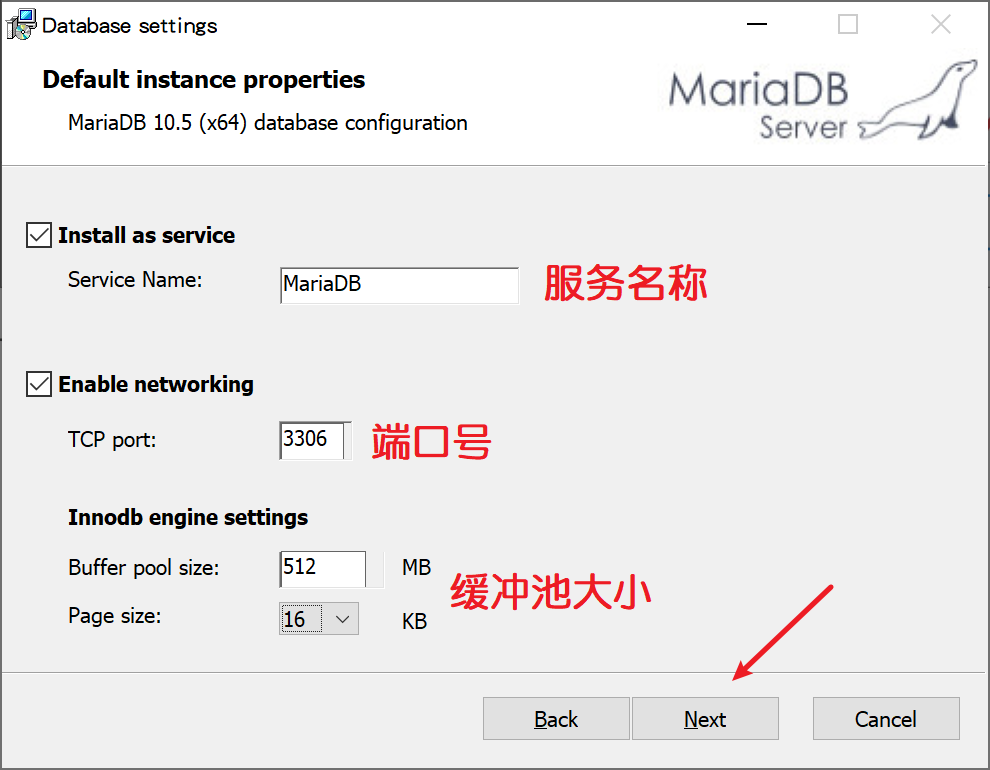Click the Buffer pool size field

pyautogui.click(x=323, y=569)
